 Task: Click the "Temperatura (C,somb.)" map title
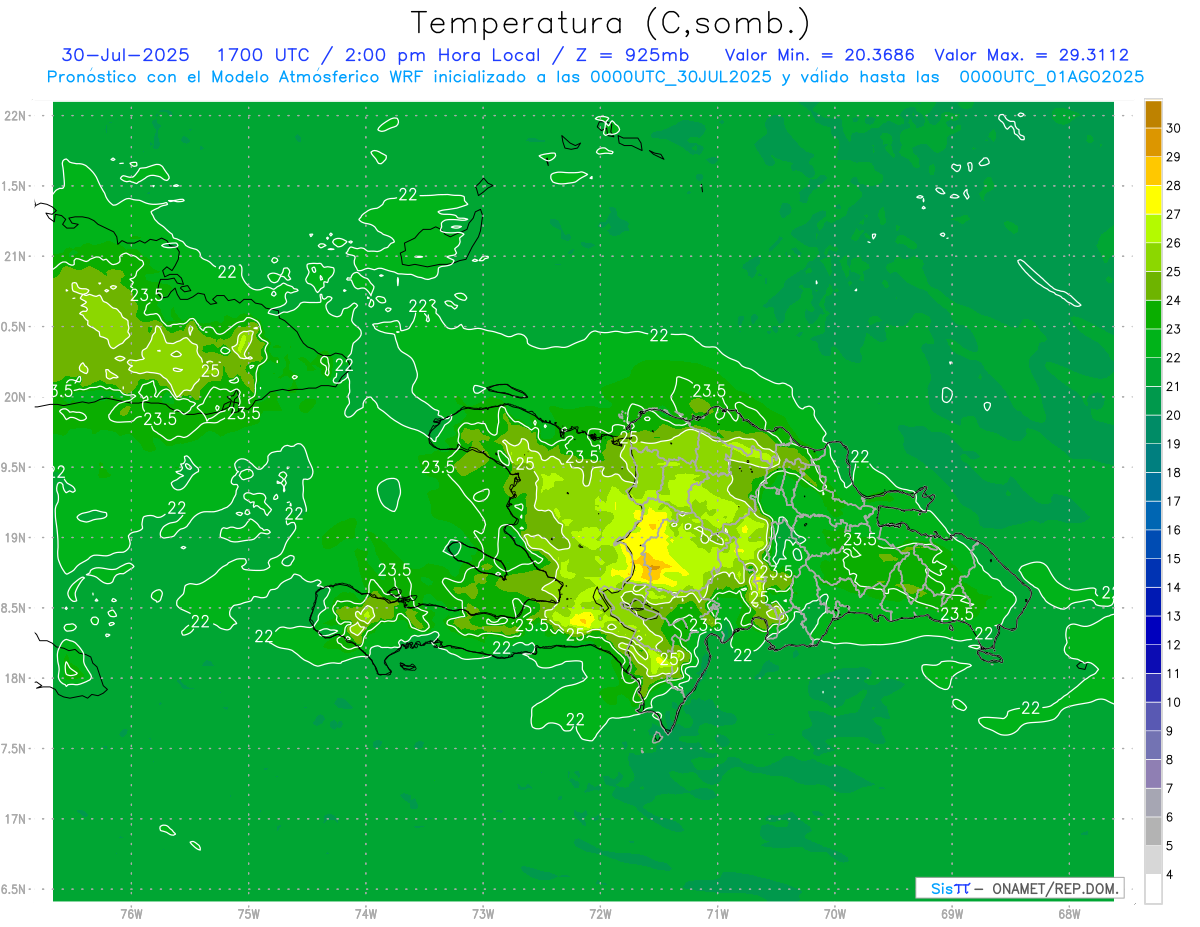[x=610, y=23]
